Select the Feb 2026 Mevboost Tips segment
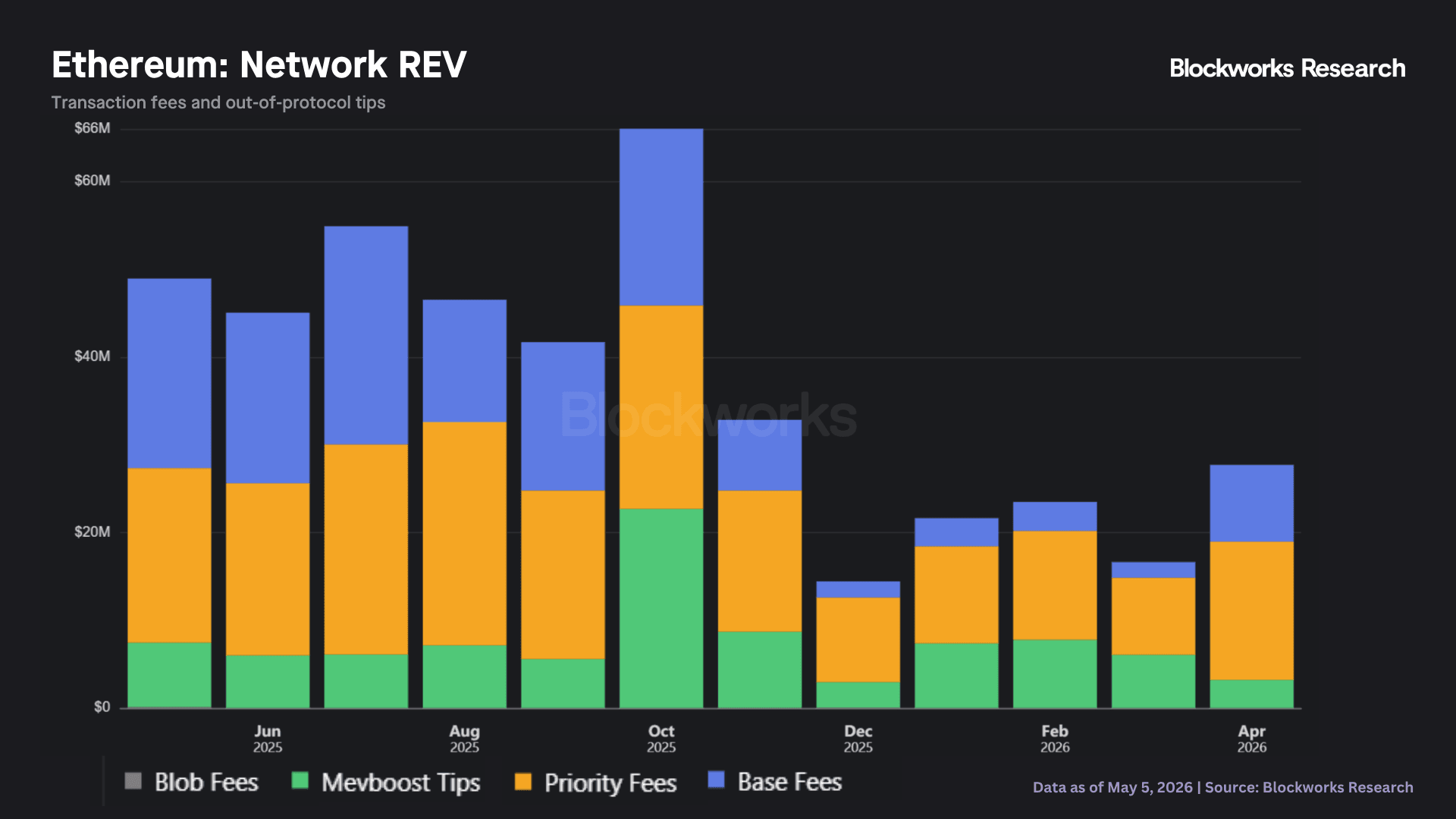The height and width of the screenshot is (819, 1456). tap(1055, 674)
